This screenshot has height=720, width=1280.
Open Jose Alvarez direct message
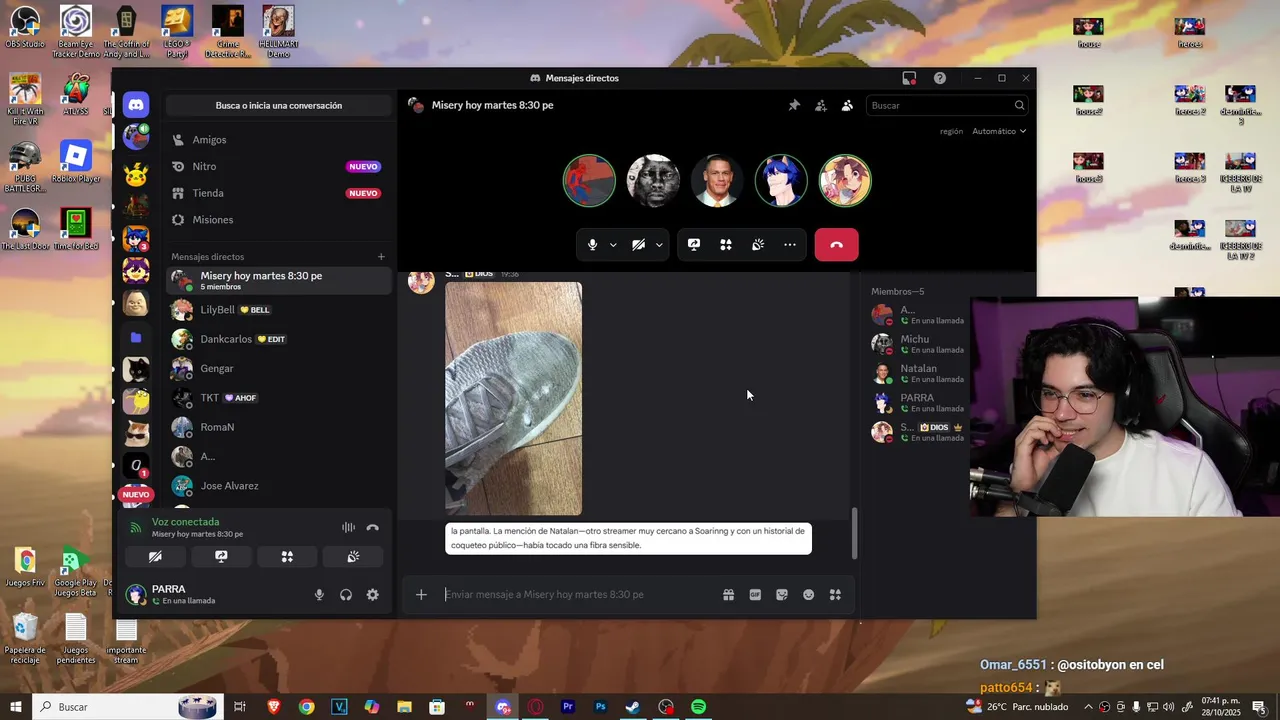[x=278, y=486]
